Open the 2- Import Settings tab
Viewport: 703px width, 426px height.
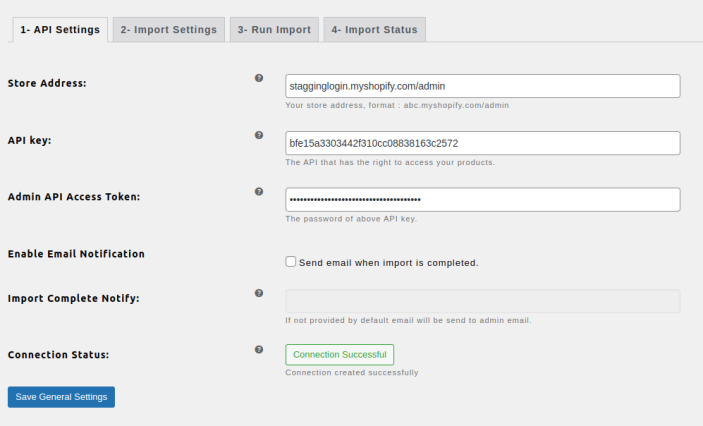[168, 30]
